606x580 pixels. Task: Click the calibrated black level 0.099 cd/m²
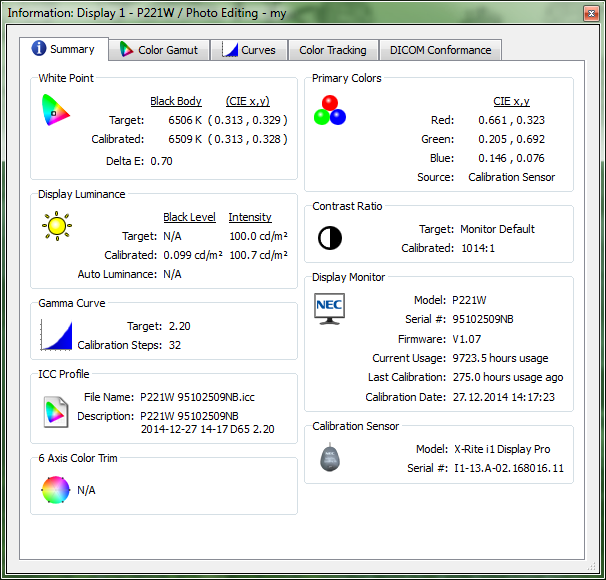(193, 255)
